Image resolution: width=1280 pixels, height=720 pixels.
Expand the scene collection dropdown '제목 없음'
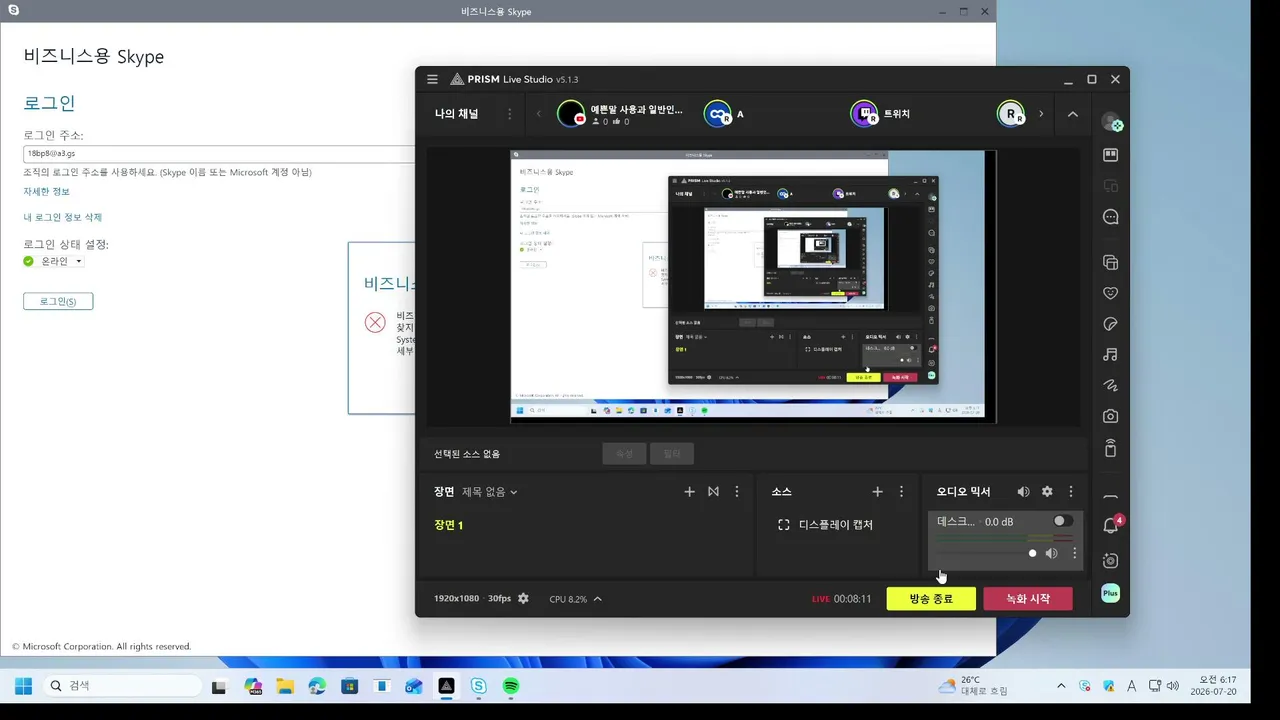(490, 492)
